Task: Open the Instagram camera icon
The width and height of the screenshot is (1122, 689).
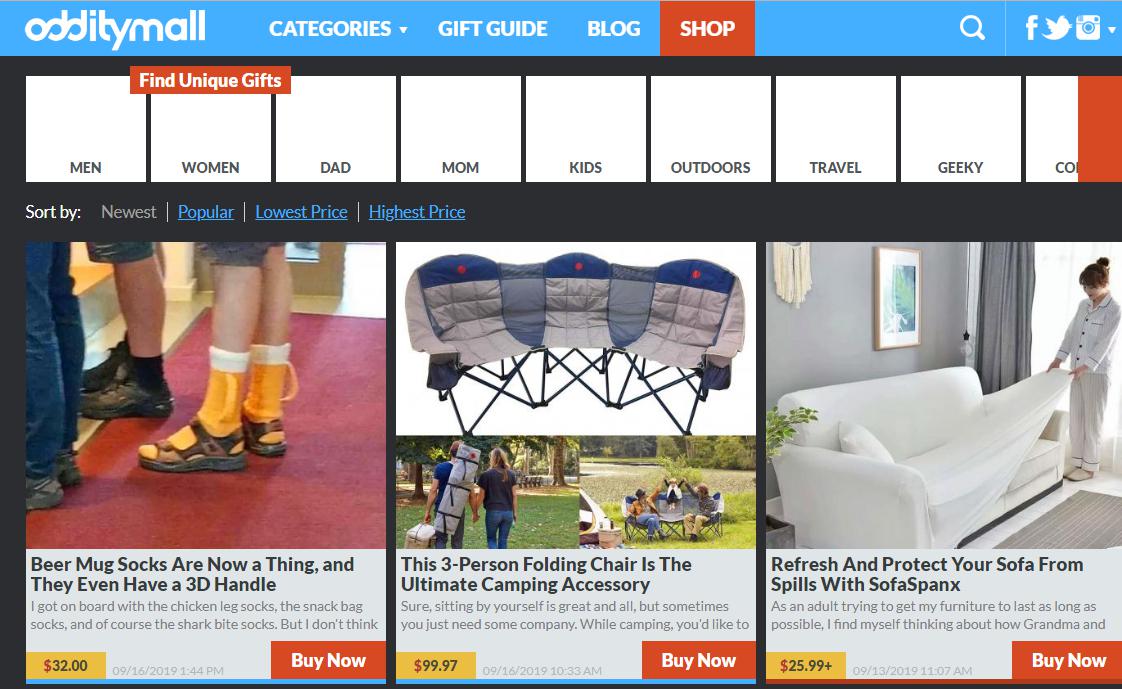Action: point(1088,28)
